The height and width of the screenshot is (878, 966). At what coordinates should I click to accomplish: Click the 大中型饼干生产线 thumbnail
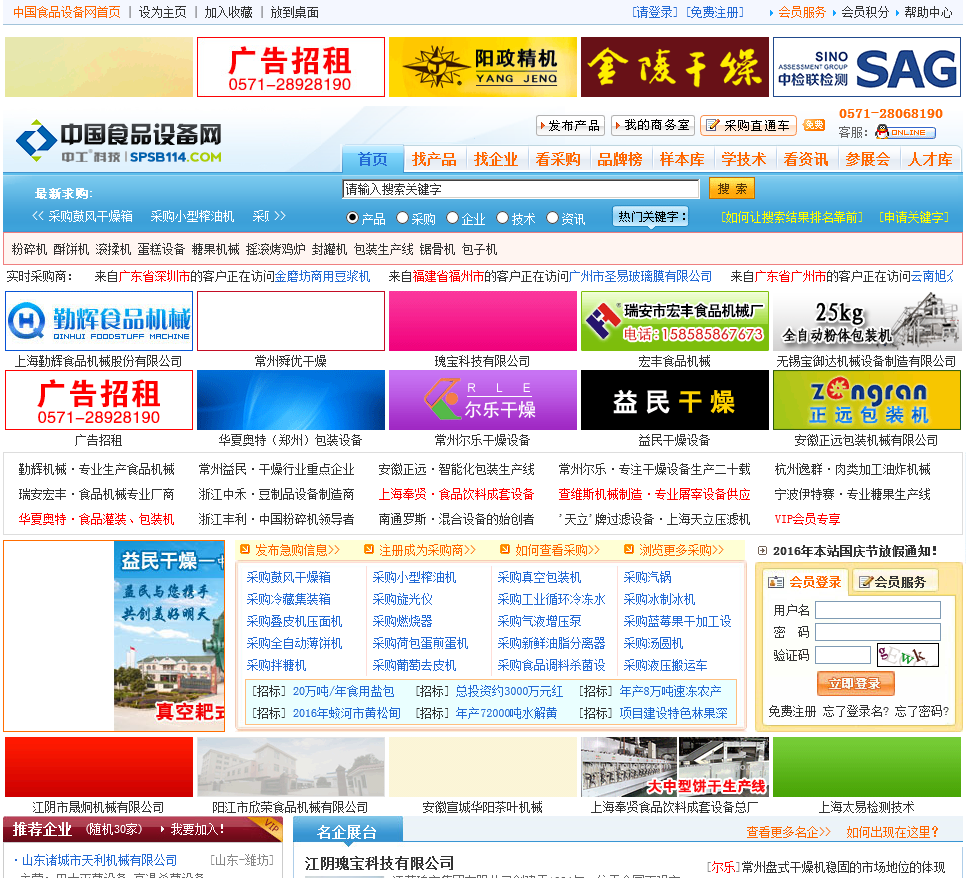coord(675,767)
